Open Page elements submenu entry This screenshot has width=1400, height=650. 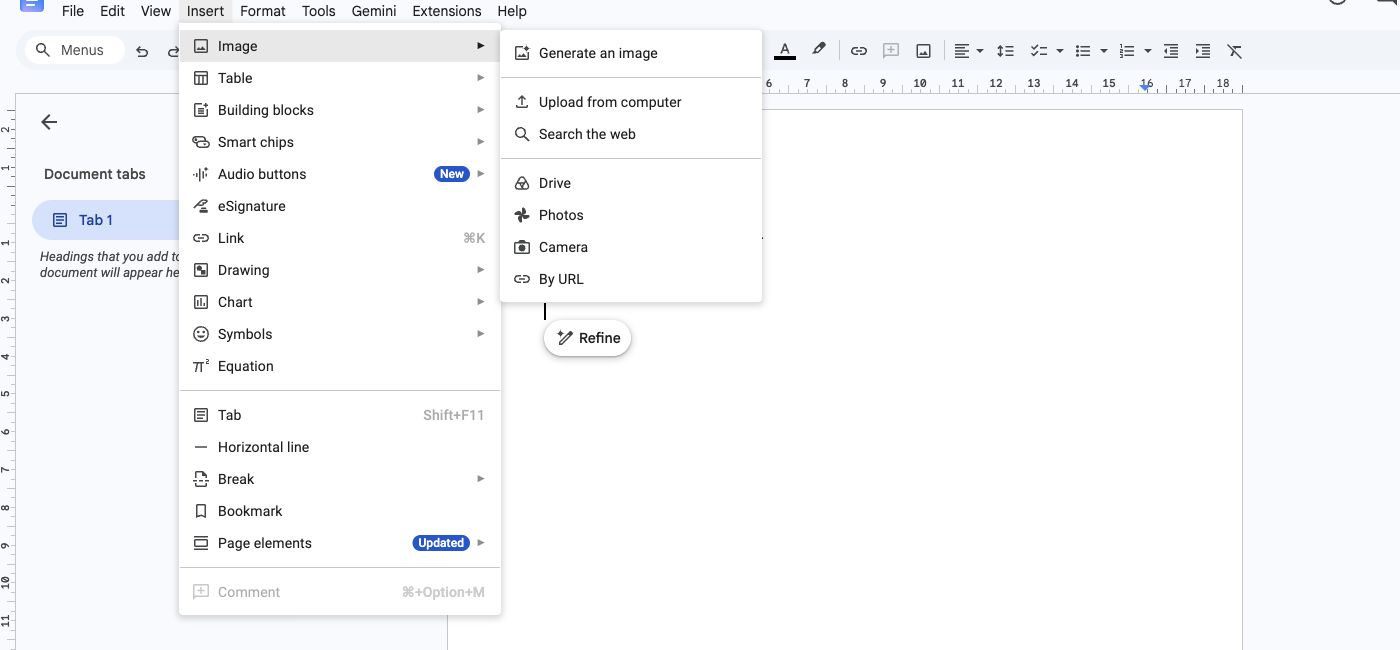point(340,543)
